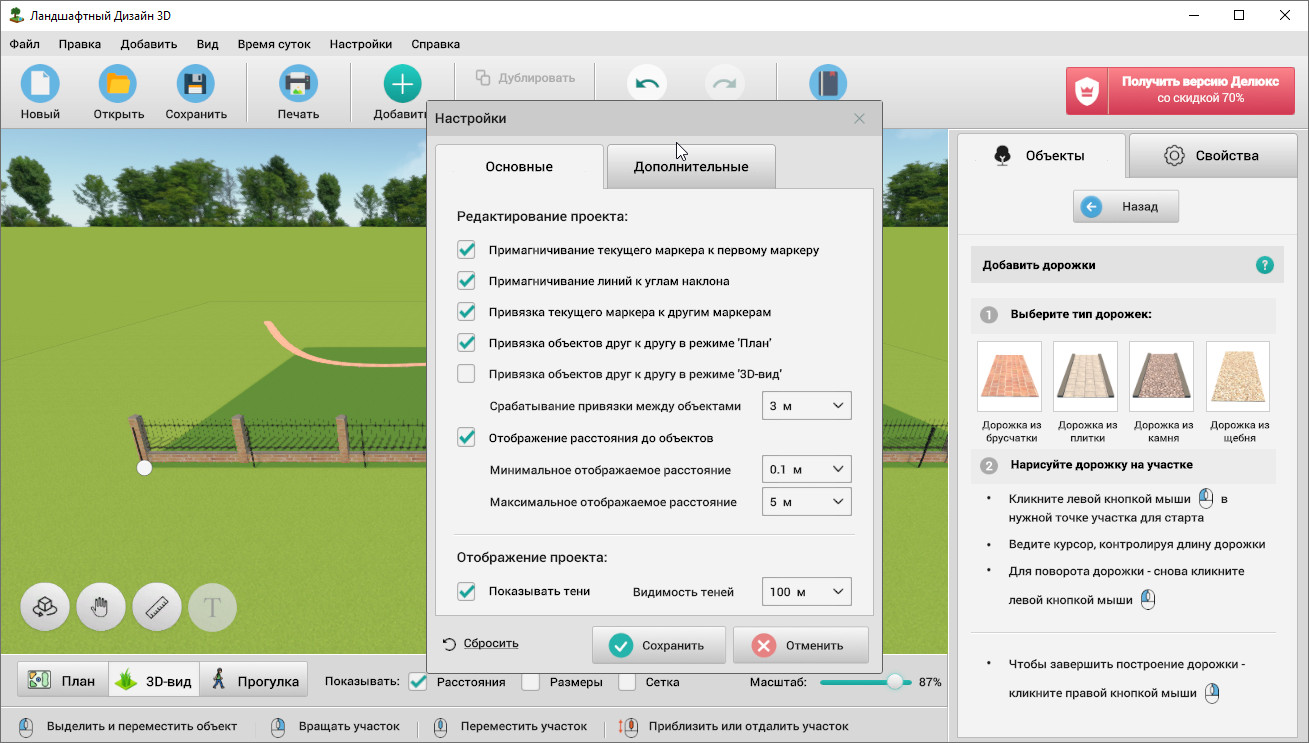
Task: Click the 'Масштаб' zoom slider
Action: click(858, 682)
